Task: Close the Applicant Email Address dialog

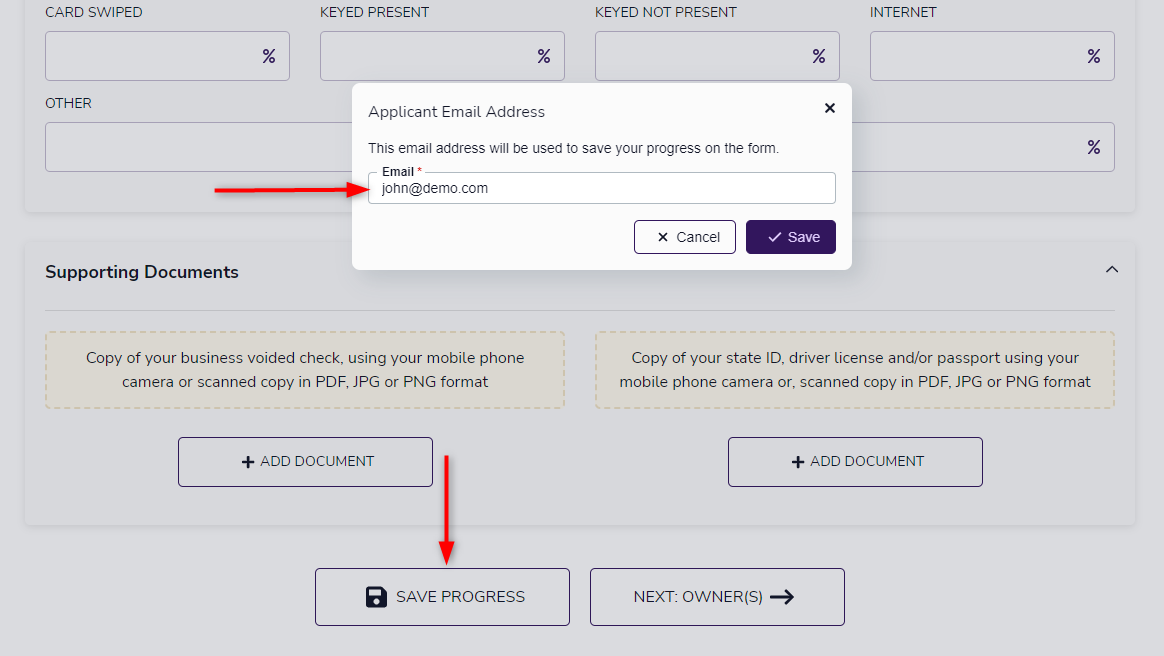Action: point(830,108)
